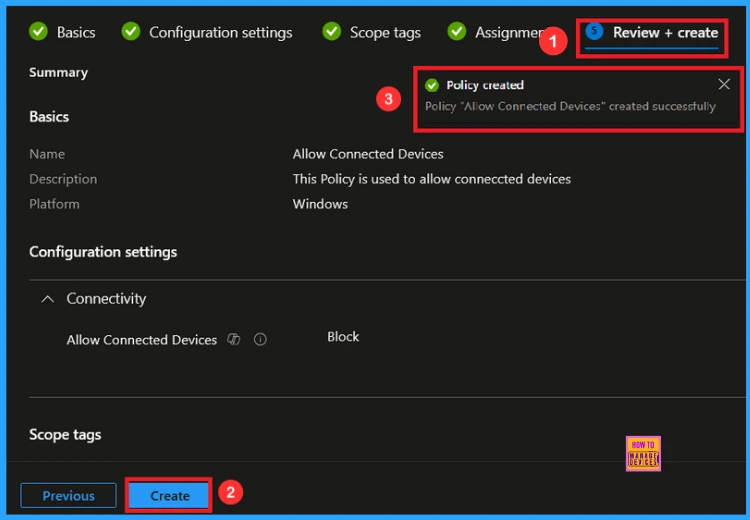Select the Review + create tab
The width and height of the screenshot is (750, 520).
coord(665,32)
